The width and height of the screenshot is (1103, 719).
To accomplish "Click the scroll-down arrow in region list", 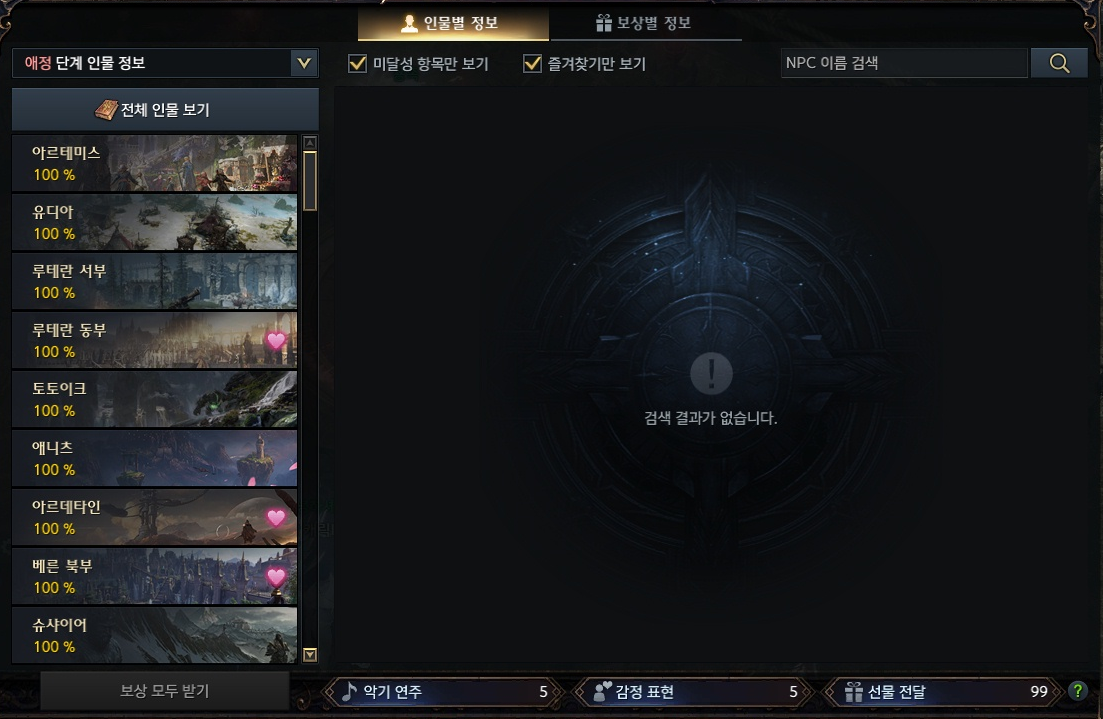I will click(x=310, y=654).
